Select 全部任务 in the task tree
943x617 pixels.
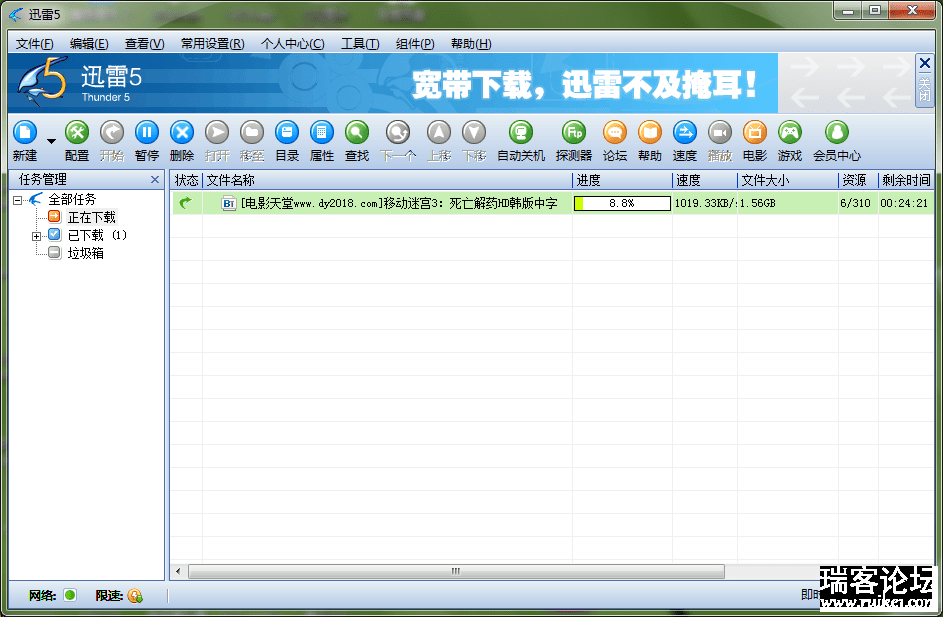[72, 199]
